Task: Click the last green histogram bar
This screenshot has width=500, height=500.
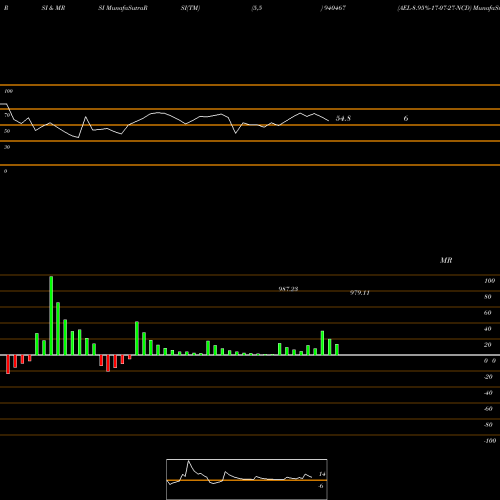Action: pos(337,350)
